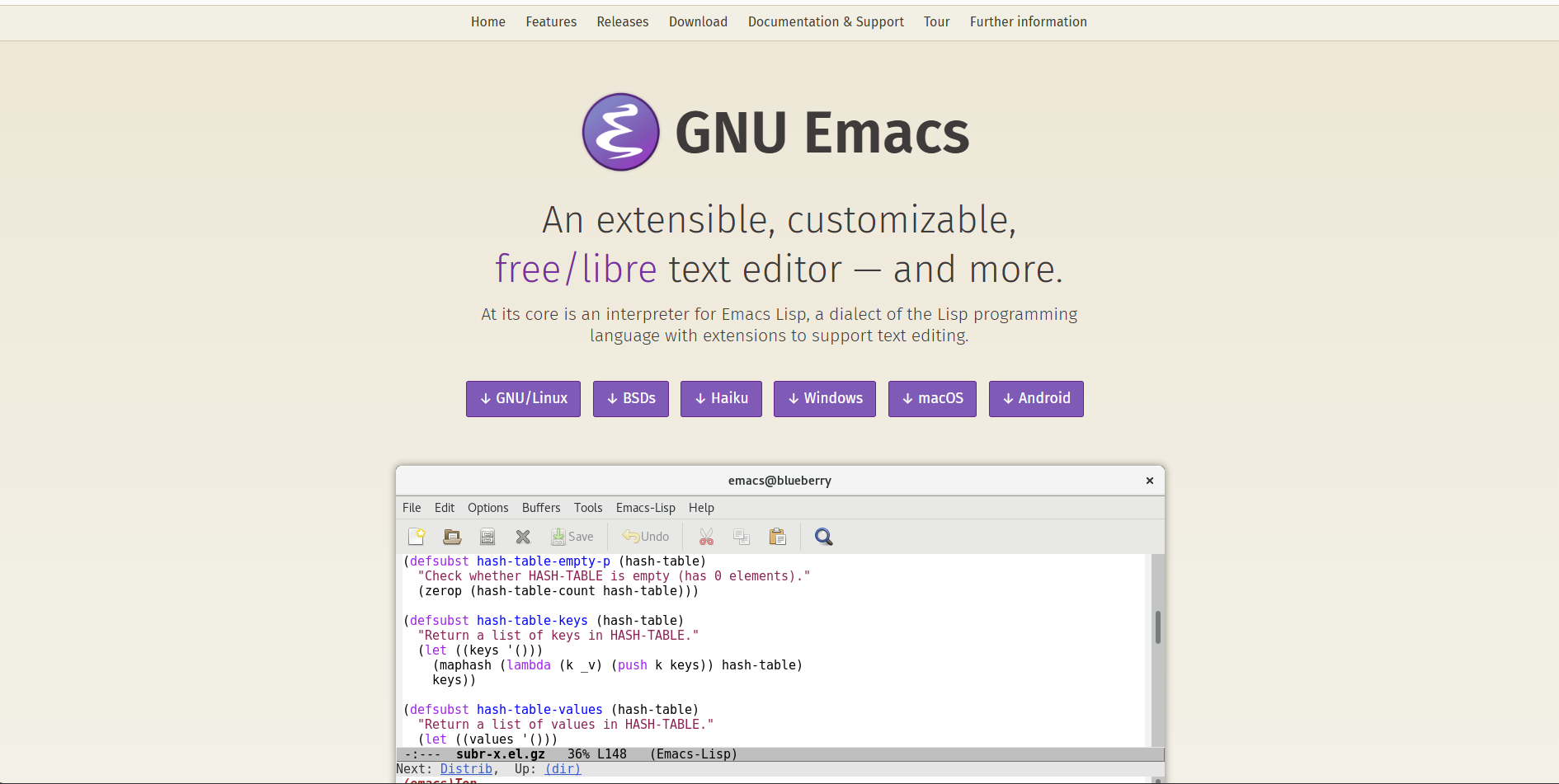The width and height of the screenshot is (1559, 784).
Task: Click the 36% position indicator in mode line
Action: point(578,754)
